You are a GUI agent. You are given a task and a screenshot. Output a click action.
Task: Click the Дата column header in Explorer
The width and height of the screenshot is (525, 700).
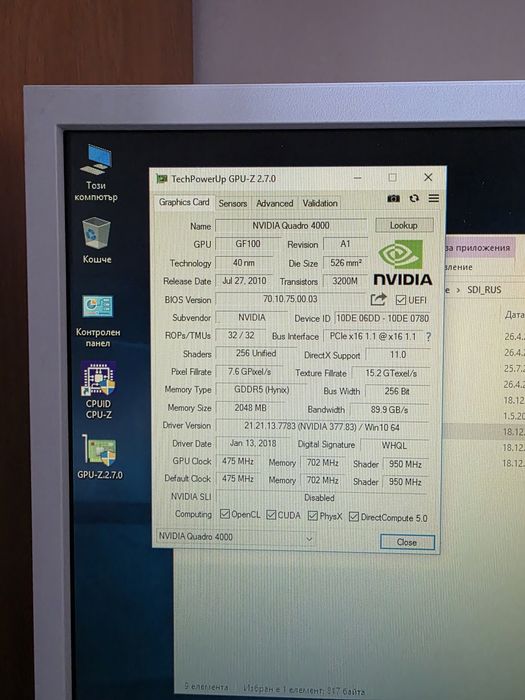[x=514, y=315]
